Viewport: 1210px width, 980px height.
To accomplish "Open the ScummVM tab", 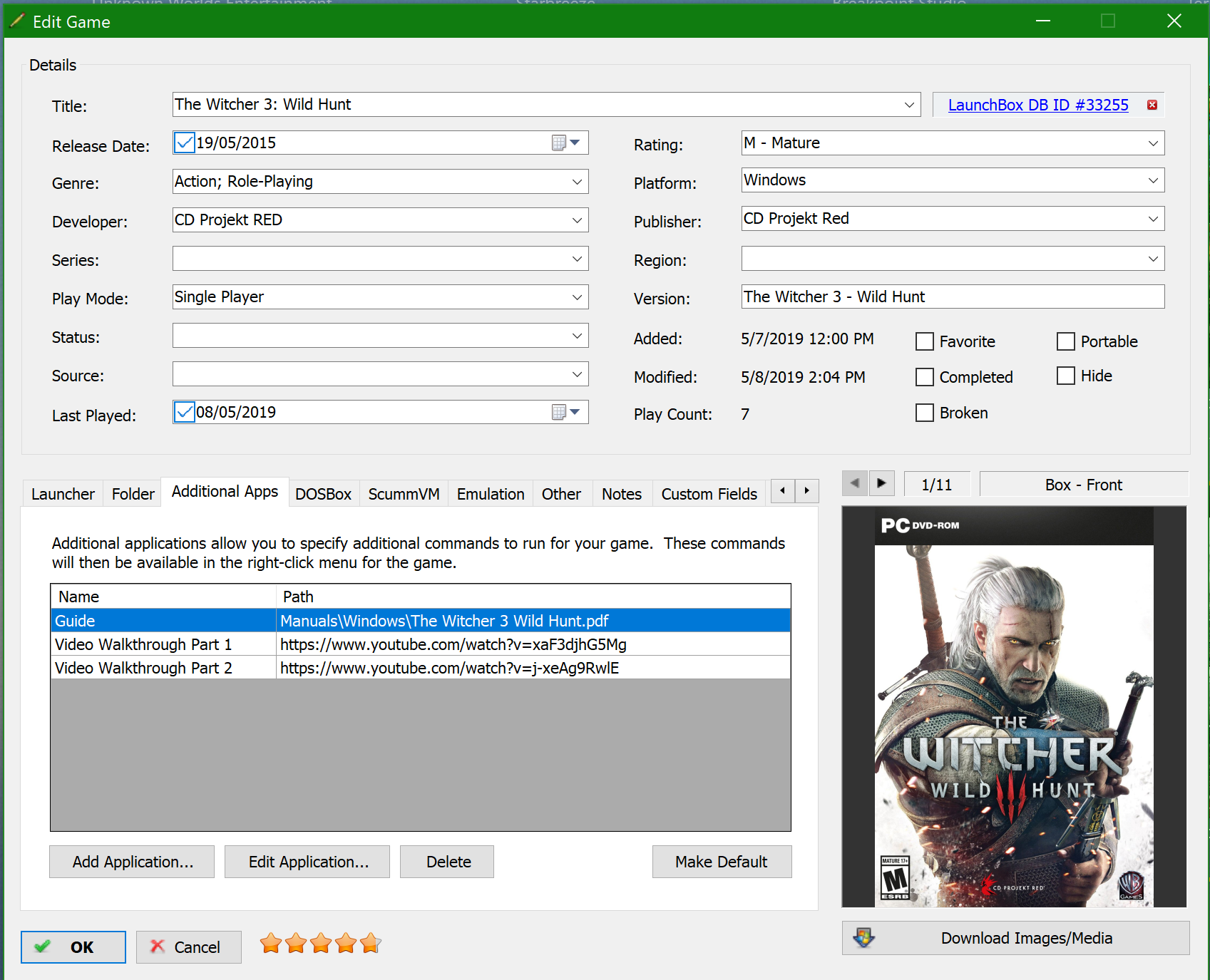I will point(404,494).
